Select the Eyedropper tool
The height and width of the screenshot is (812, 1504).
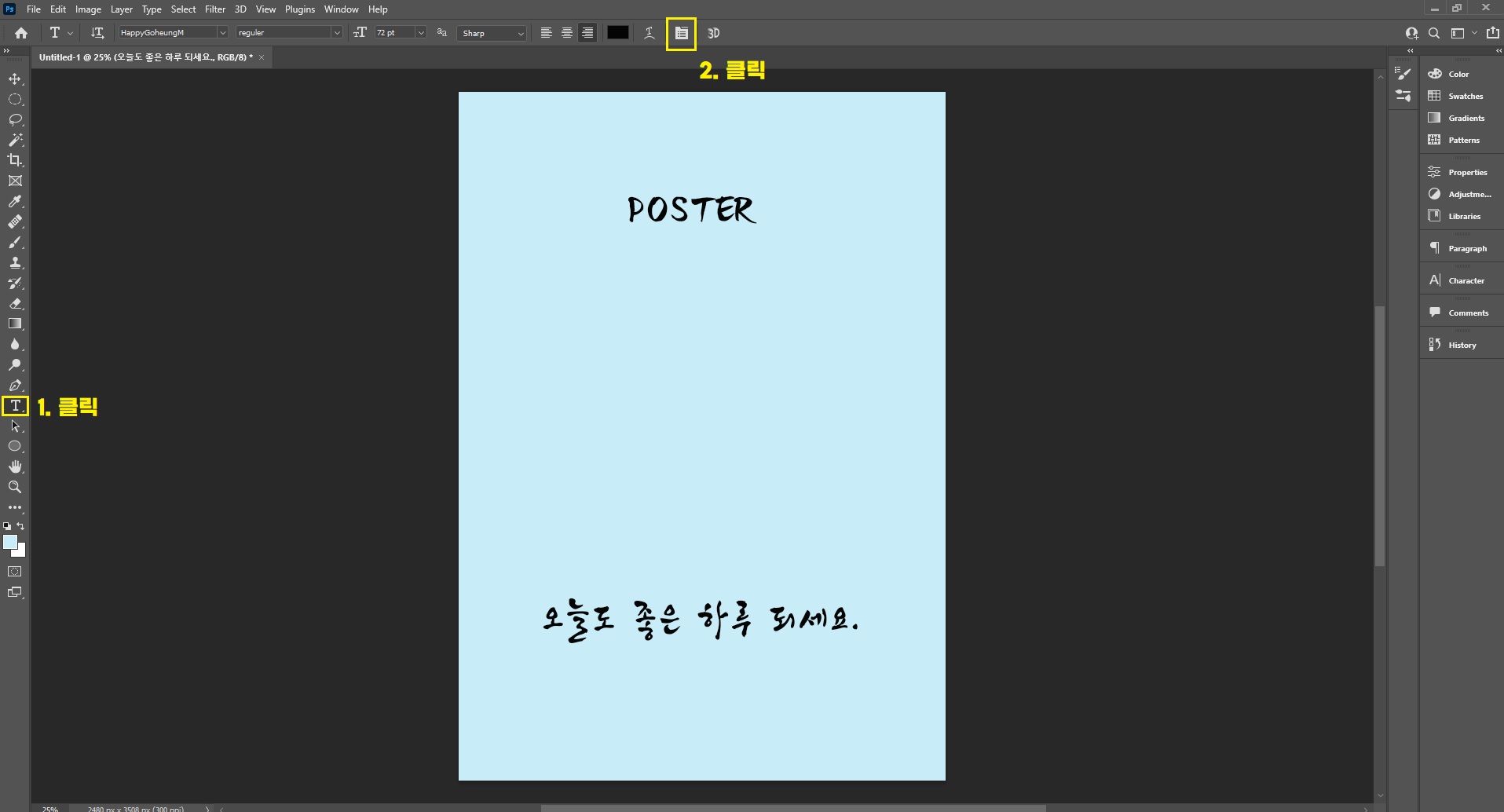coord(15,201)
